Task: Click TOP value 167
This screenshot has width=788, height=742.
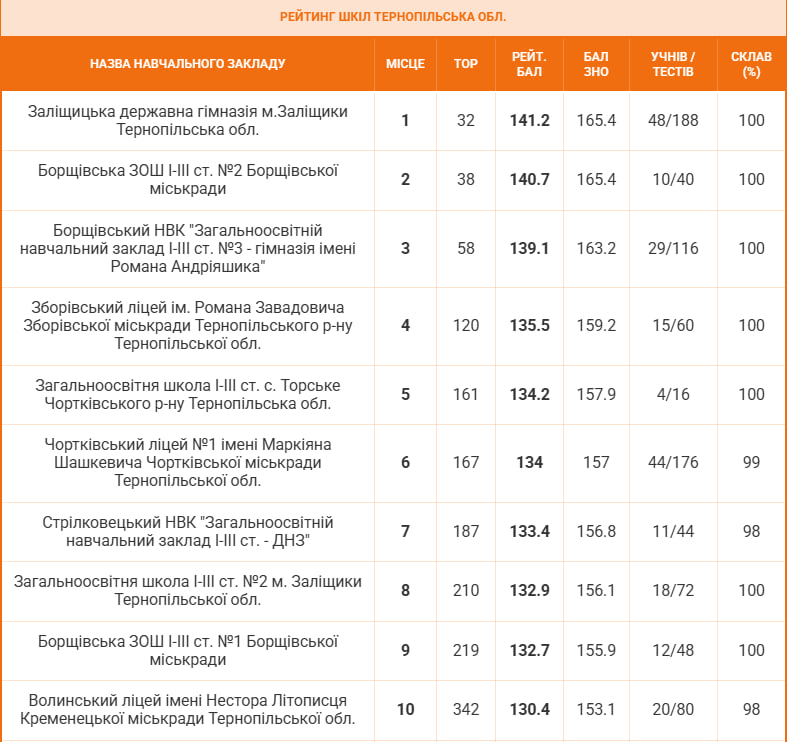Action: click(x=465, y=462)
